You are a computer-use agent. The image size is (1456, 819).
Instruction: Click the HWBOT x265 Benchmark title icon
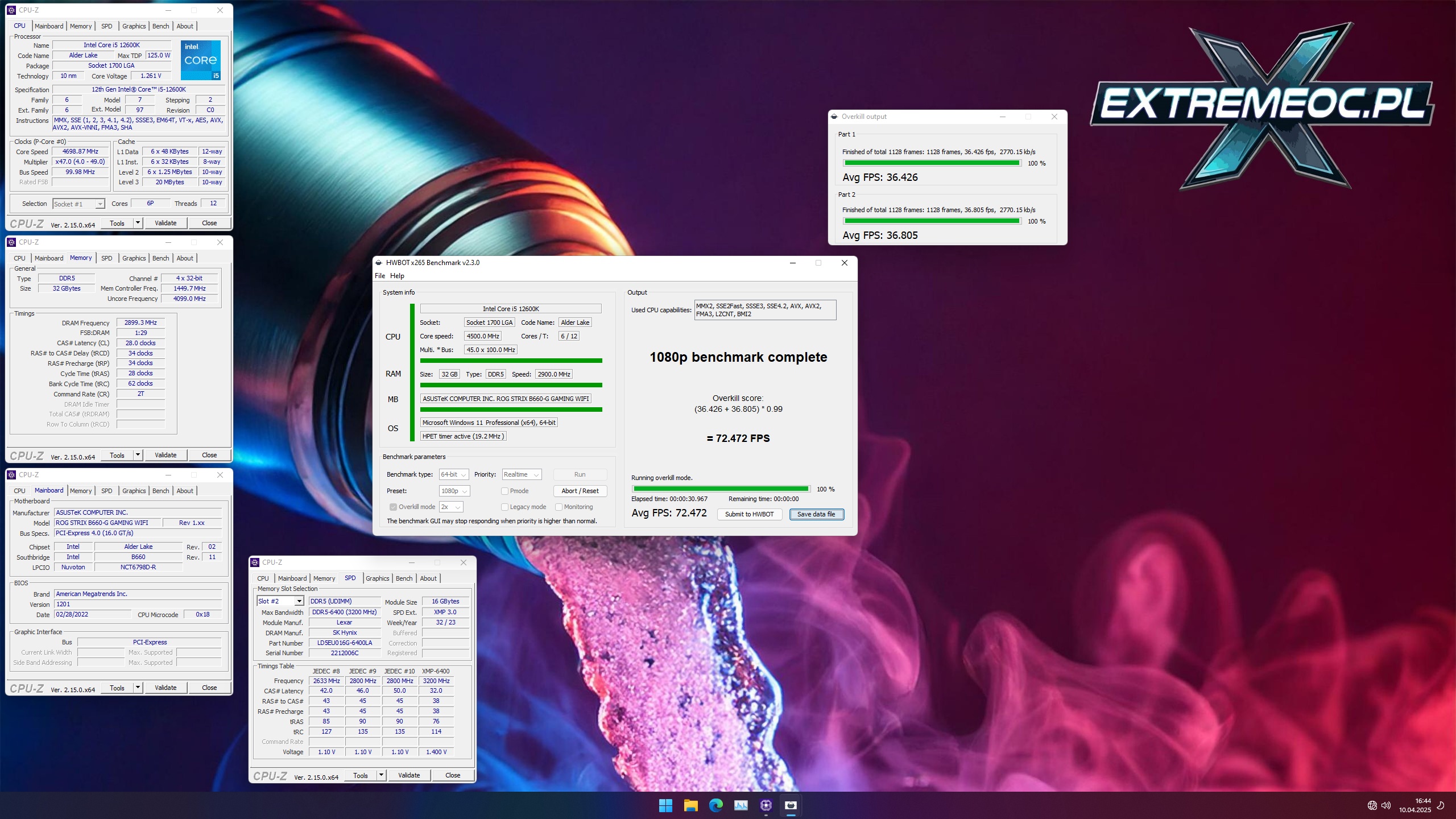(x=379, y=263)
